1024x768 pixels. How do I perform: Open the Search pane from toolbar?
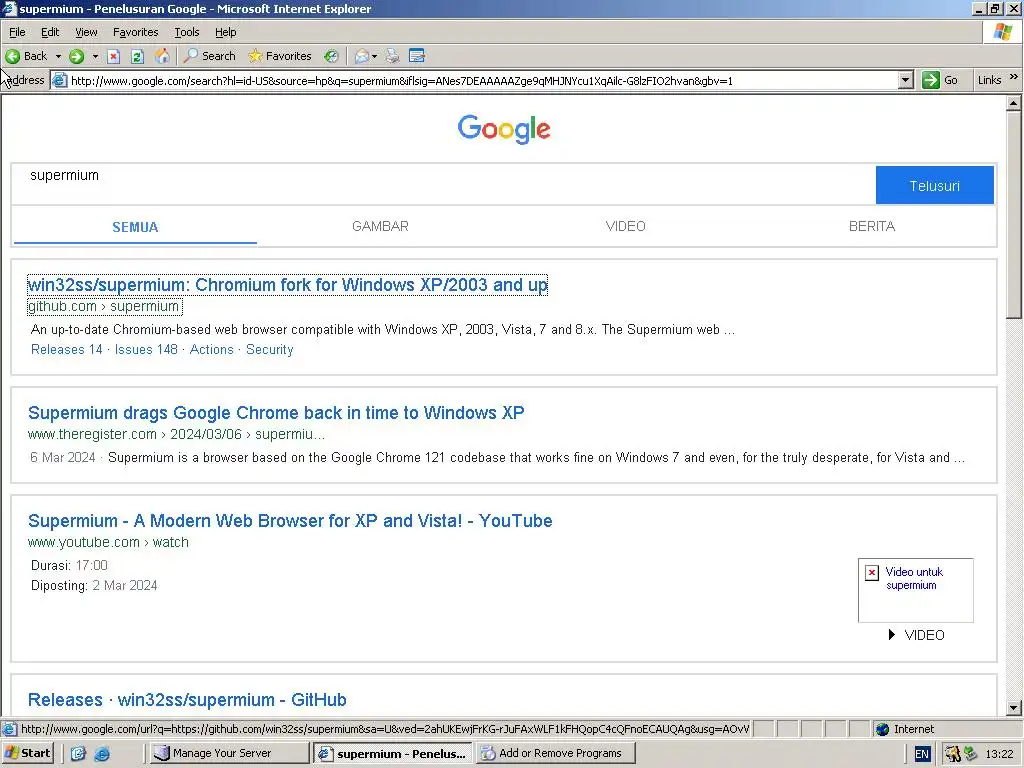(210, 56)
